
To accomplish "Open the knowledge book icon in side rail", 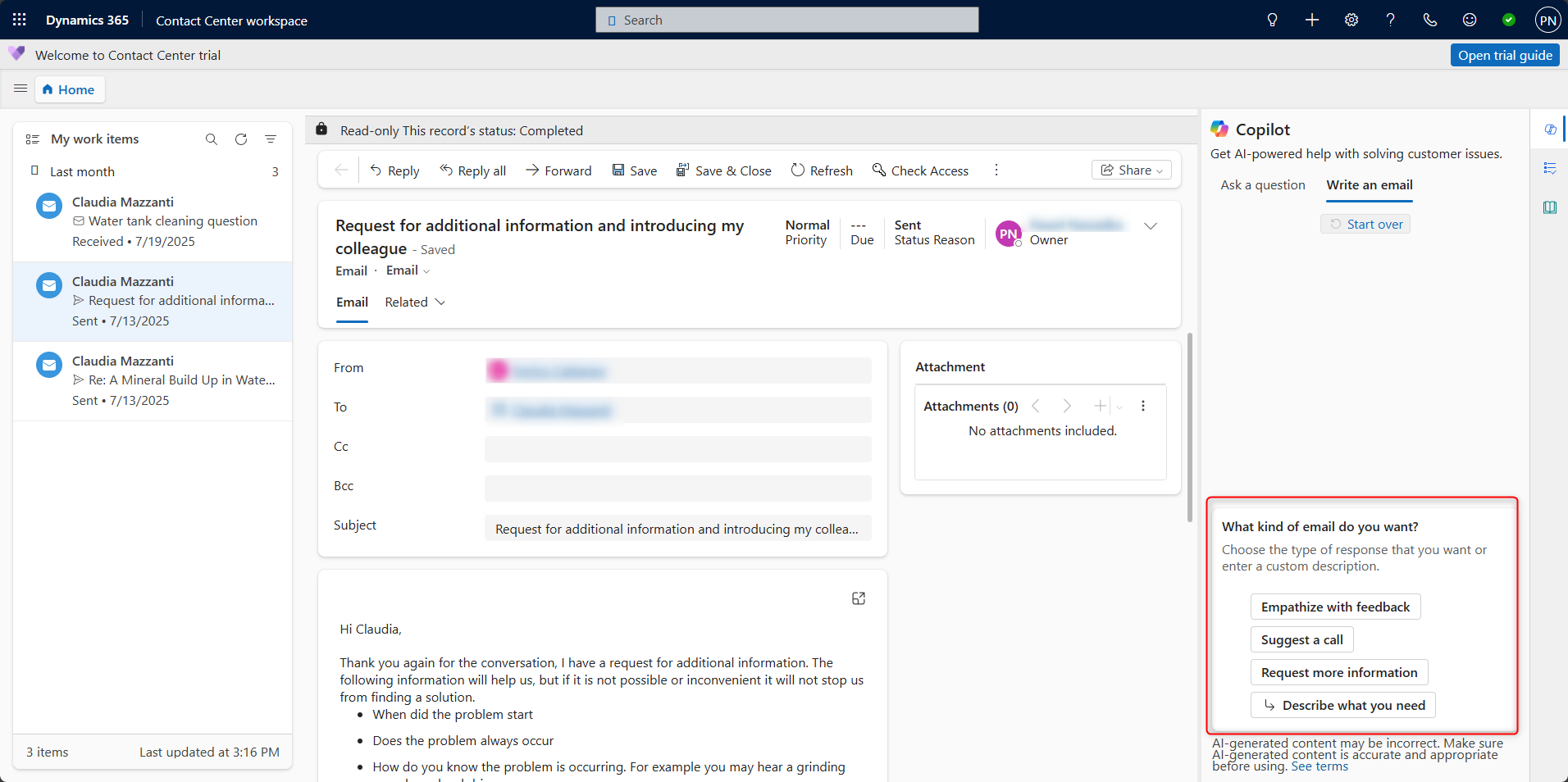I will click(1549, 207).
